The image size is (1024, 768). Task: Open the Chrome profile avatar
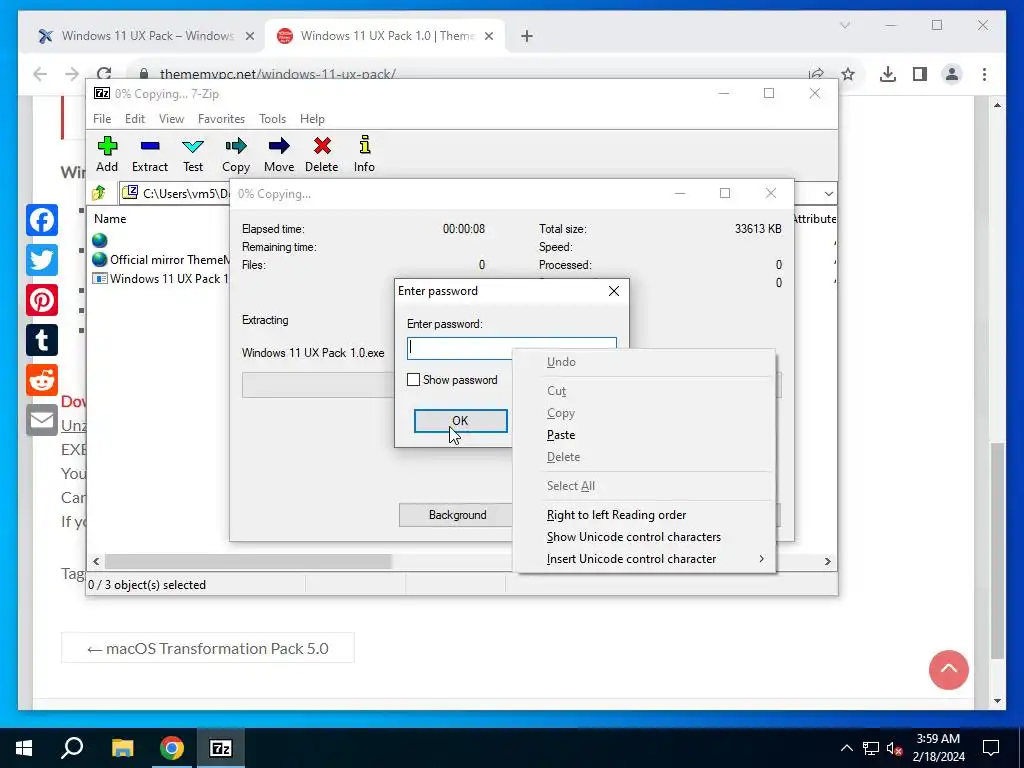point(952,74)
